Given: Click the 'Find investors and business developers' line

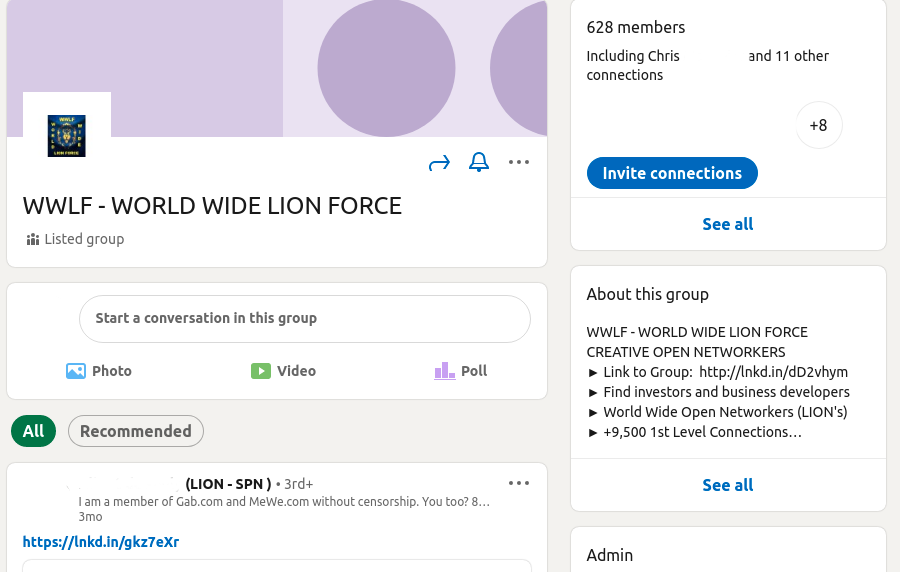Looking at the screenshot, I should [719, 392].
